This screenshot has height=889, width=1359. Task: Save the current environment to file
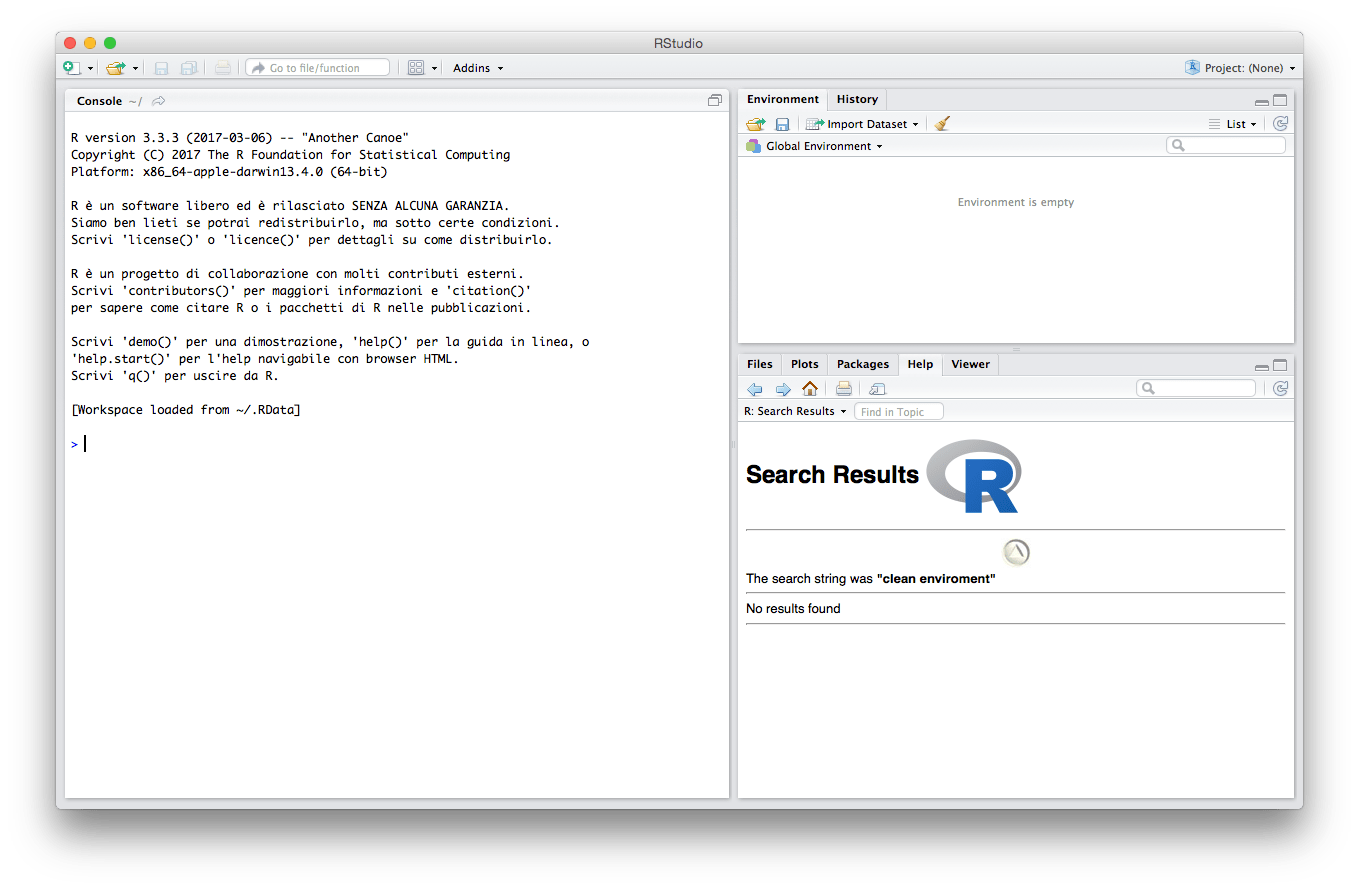pos(782,123)
